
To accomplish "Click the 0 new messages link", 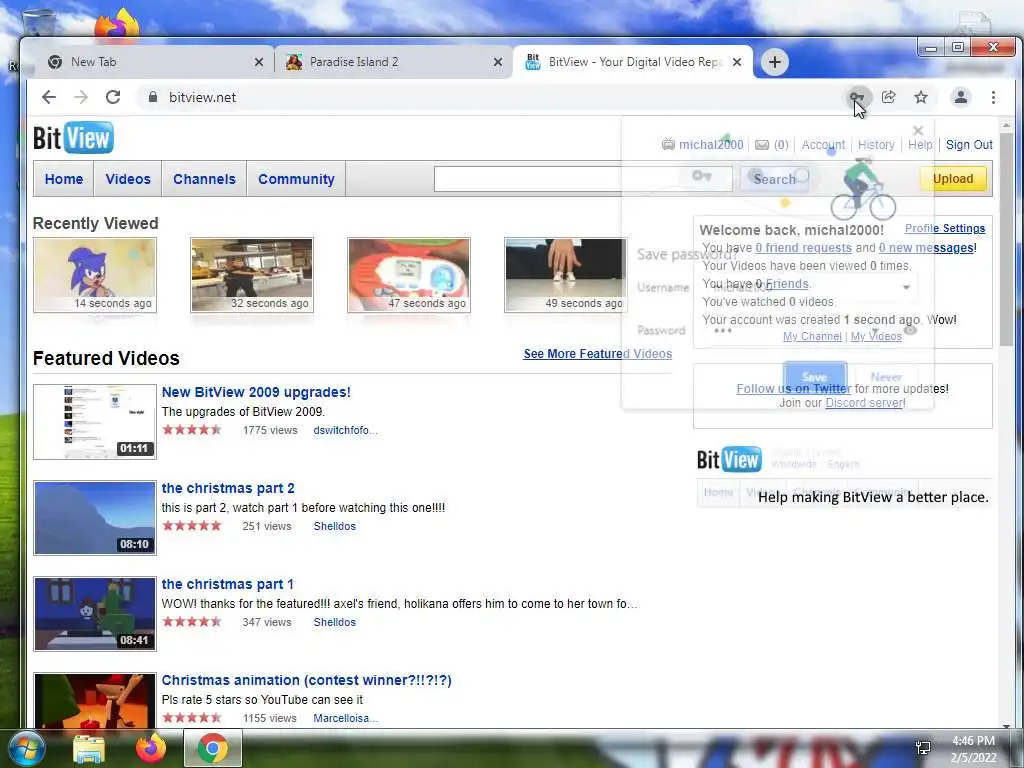I will [x=926, y=248].
